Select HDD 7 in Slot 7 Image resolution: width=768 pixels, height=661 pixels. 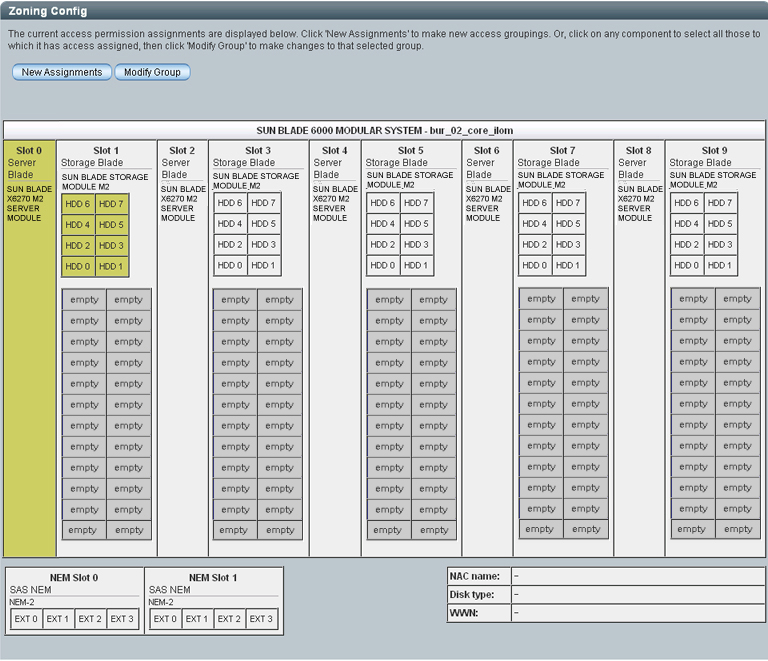[x=568, y=203]
